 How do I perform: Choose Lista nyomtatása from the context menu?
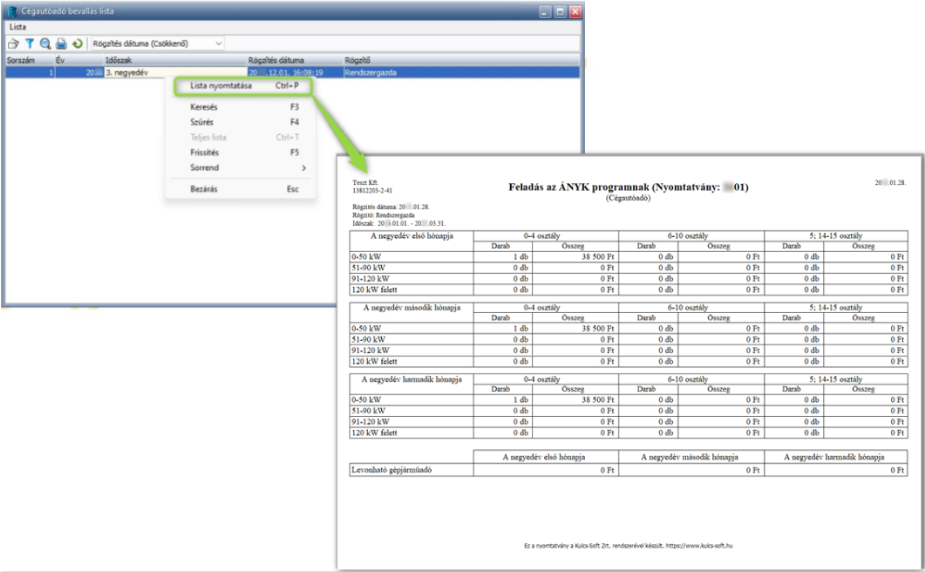click(x=244, y=86)
